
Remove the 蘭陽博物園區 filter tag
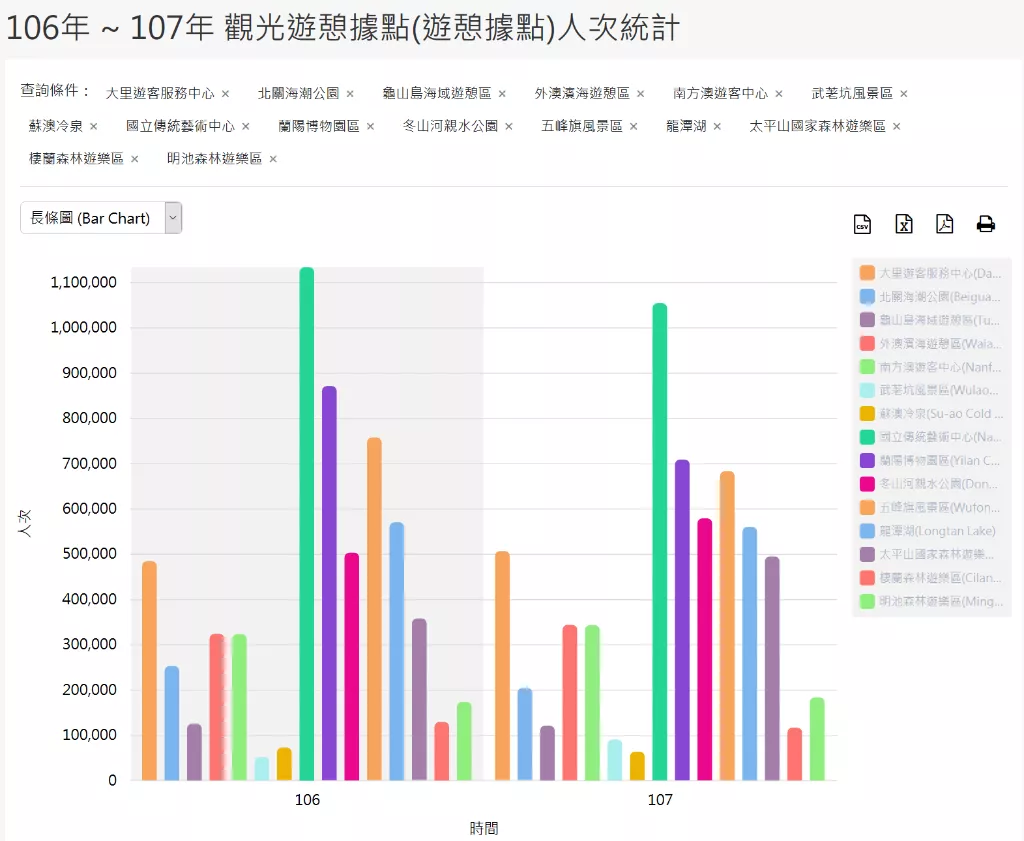pyautogui.click(x=370, y=127)
